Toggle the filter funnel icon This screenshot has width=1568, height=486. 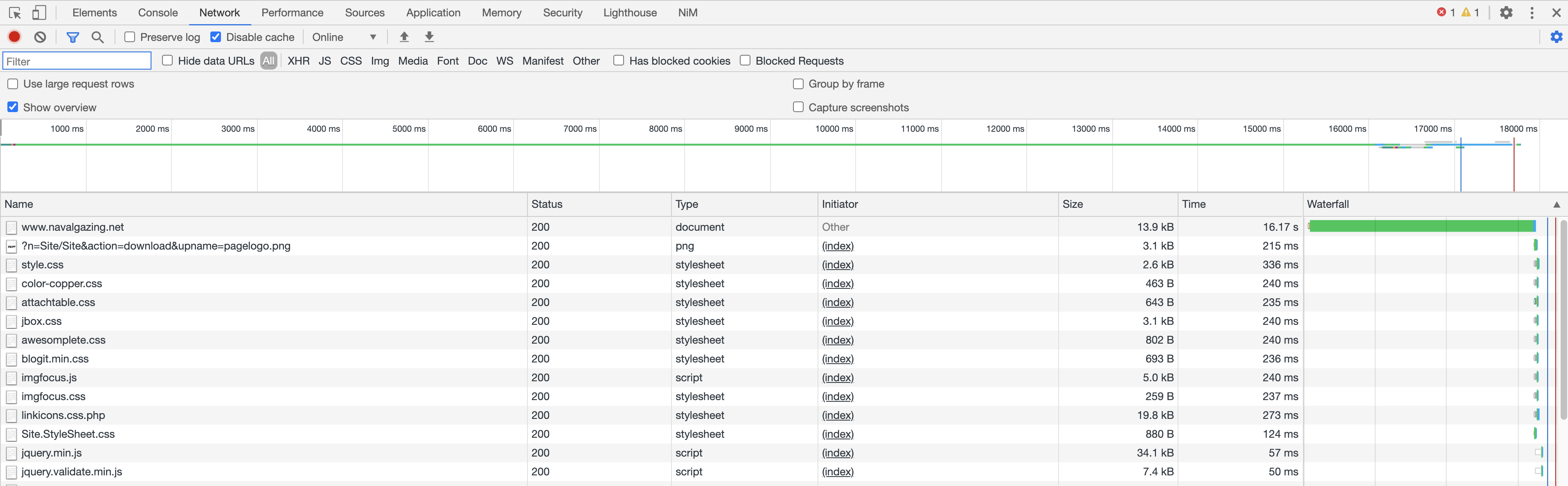(72, 37)
